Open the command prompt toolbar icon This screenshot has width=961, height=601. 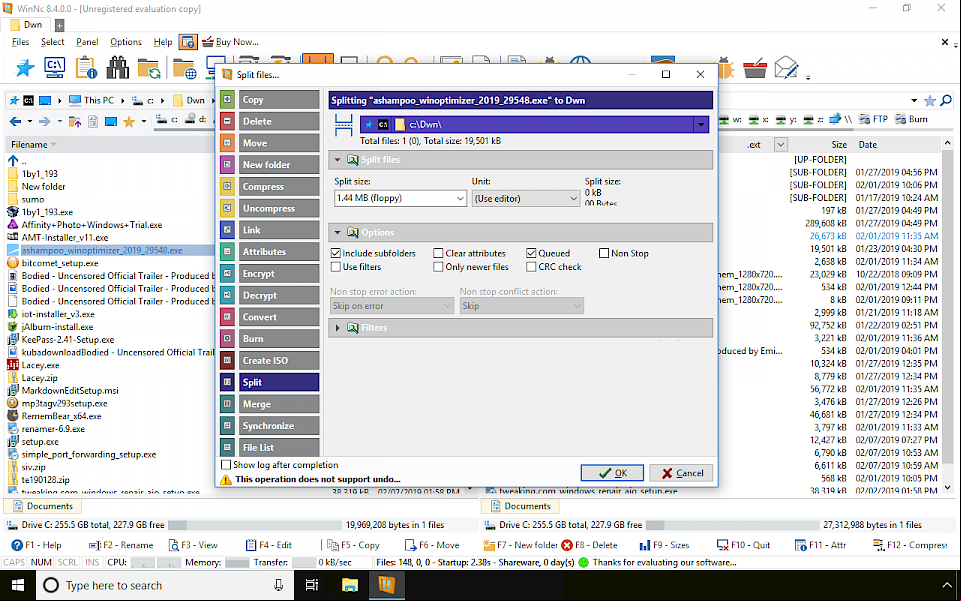(x=55, y=67)
